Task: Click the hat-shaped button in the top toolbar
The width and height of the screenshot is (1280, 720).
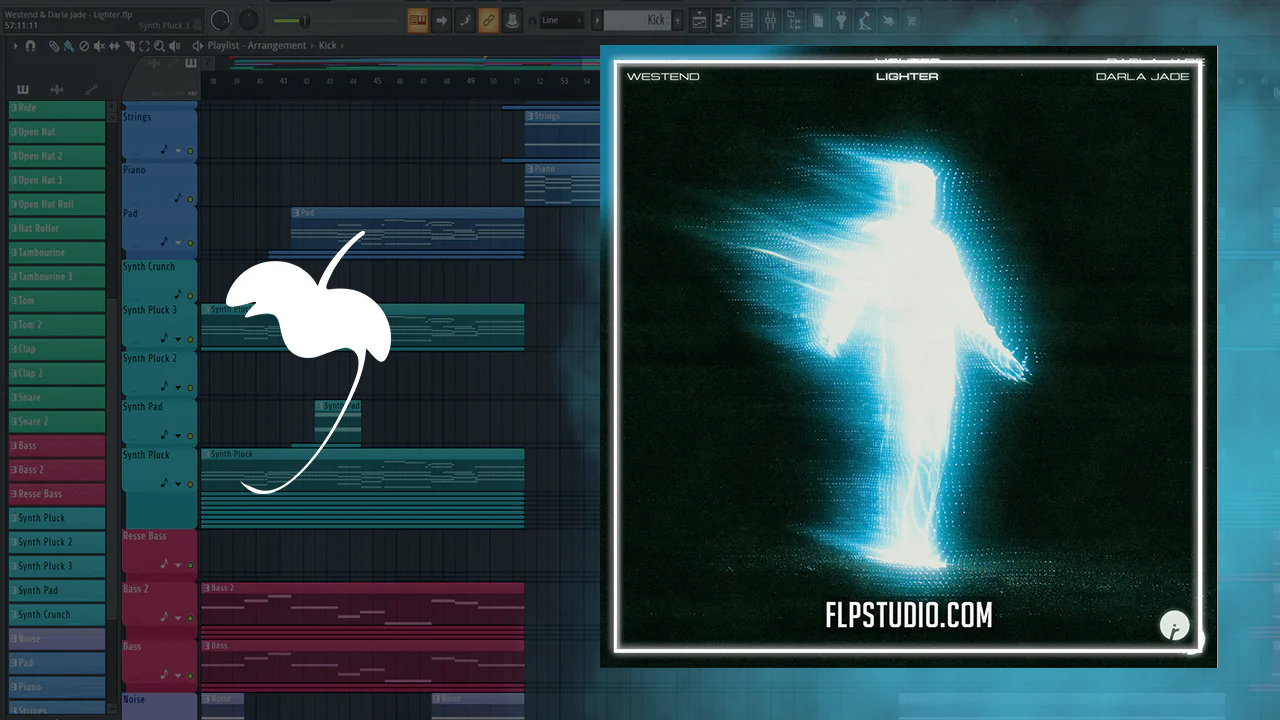Action: coord(512,20)
